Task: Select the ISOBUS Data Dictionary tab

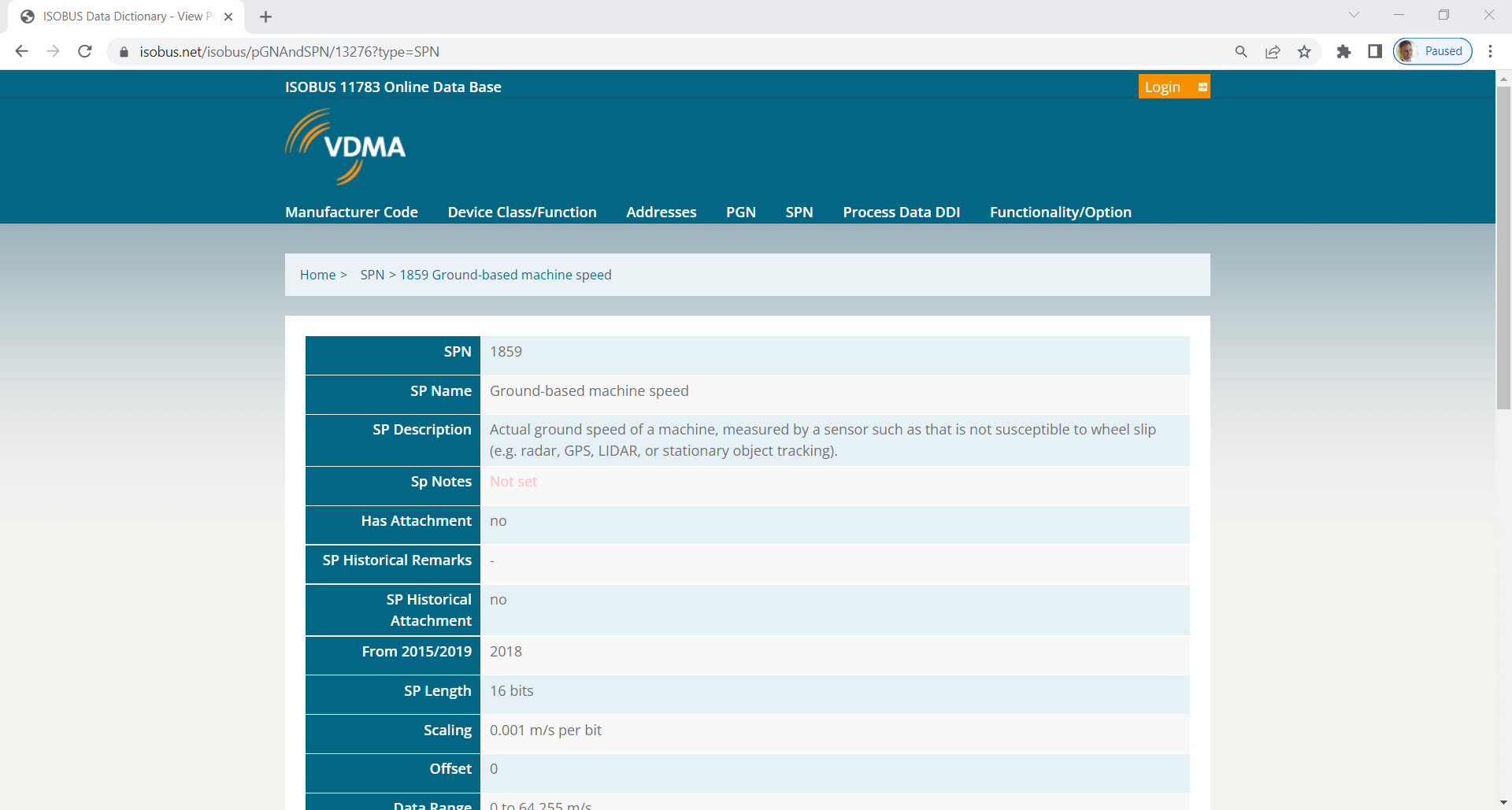Action: click(x=126, y=17)
